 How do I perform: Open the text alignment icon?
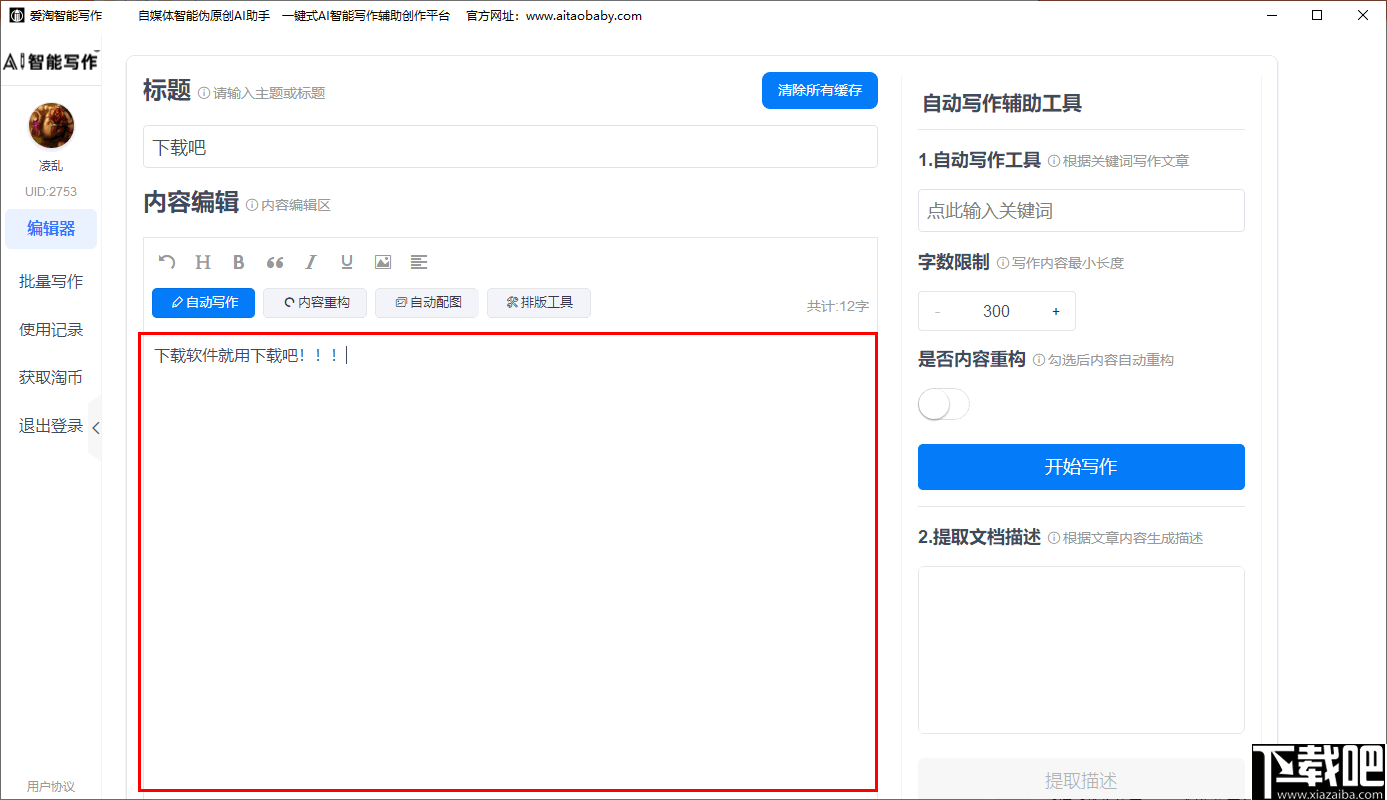tap(419, 262)
